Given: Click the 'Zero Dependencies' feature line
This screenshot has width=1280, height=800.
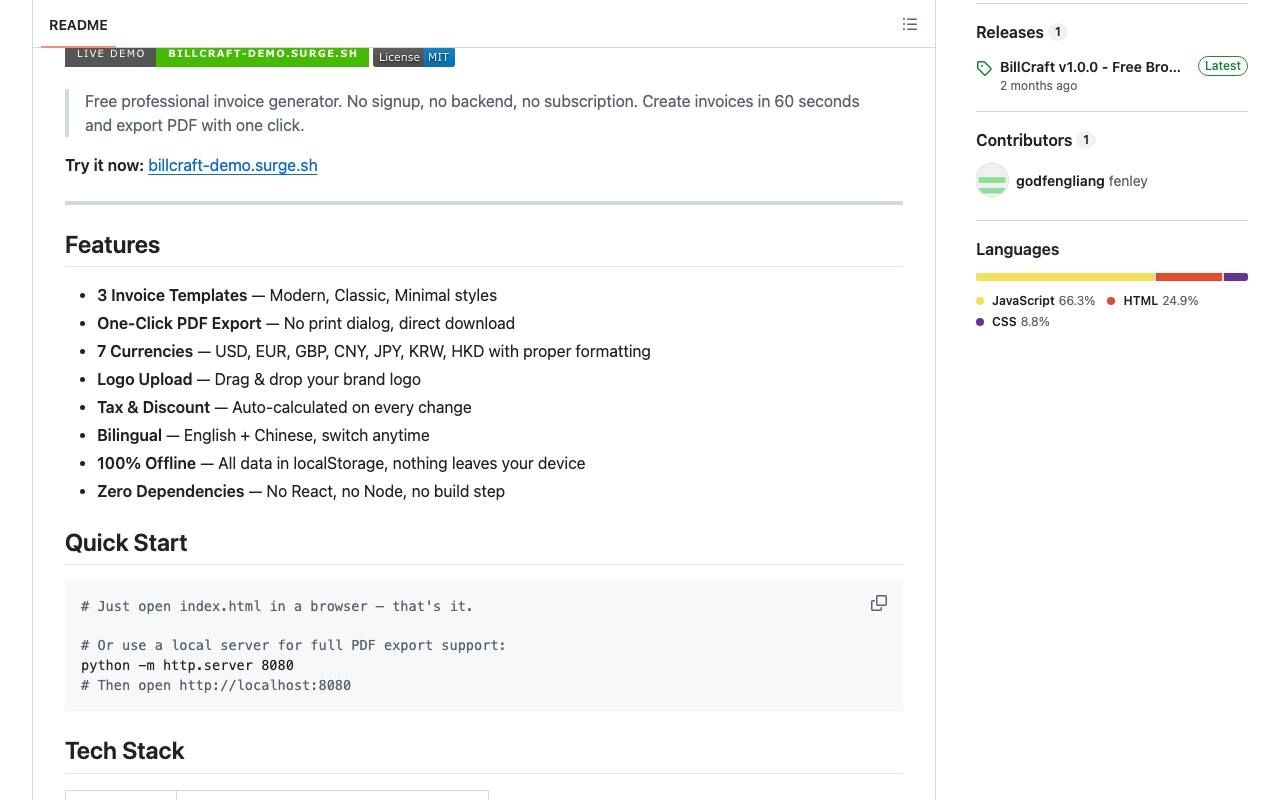Looking at the screenshot, I should tap(301, 491).
